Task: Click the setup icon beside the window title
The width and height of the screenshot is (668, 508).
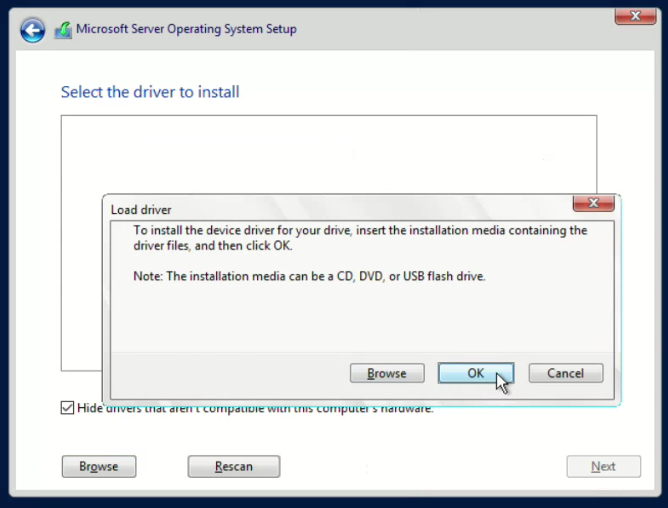Action: pos(62,29)
